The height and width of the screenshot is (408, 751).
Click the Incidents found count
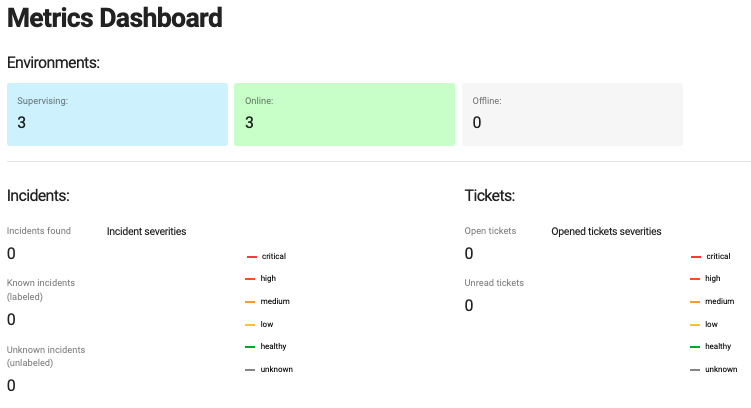point(11,254)
